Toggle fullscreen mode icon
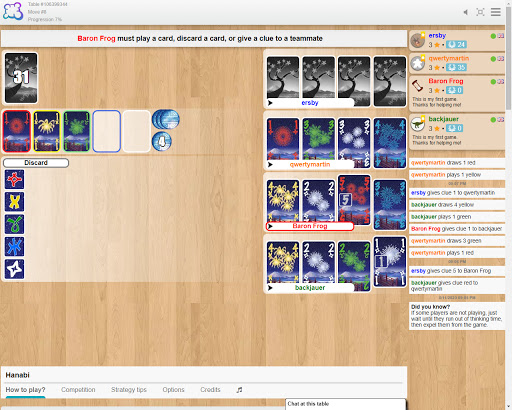The image size is (512, 410). 480,12
